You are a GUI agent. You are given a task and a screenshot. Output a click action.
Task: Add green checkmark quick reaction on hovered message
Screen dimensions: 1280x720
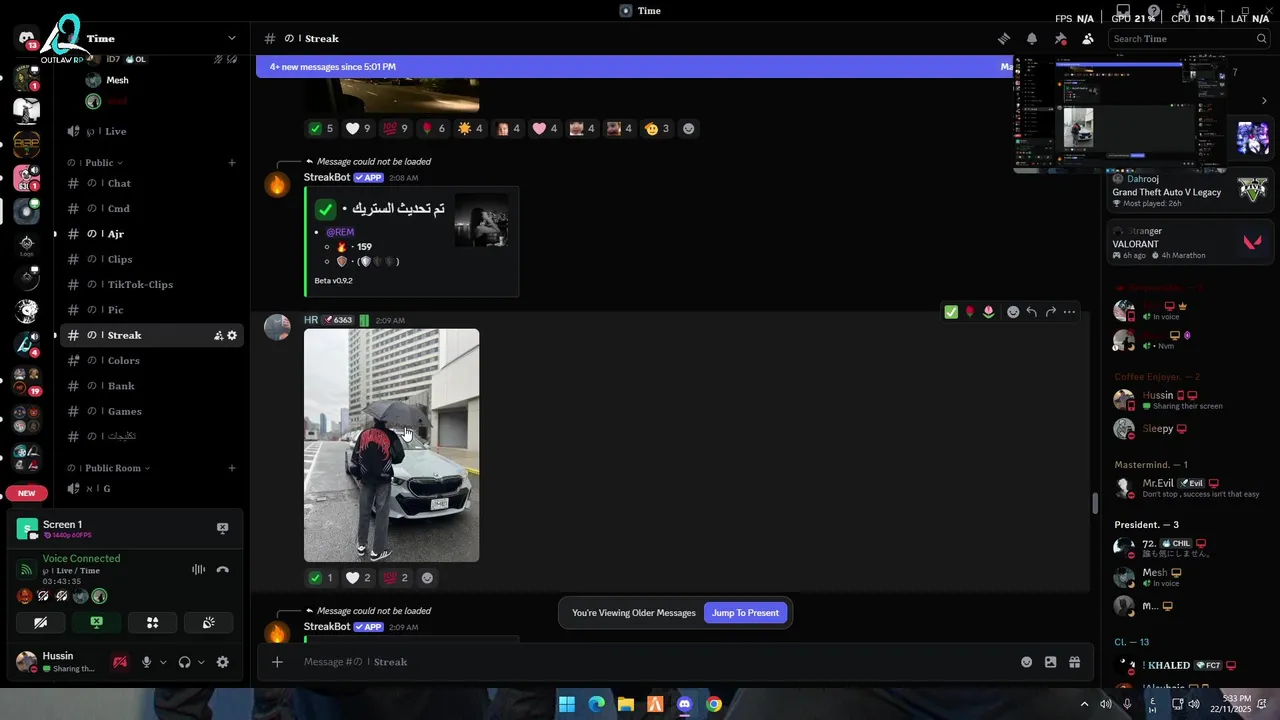click(951, 312)
